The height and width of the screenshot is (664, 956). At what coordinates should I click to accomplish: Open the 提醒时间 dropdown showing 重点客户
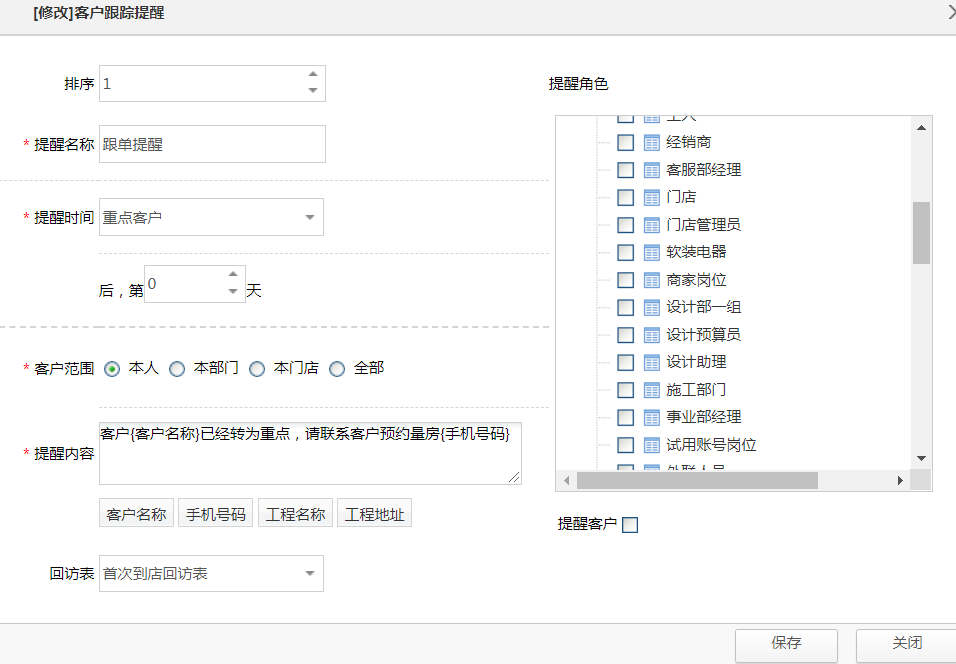click(310, 217)
